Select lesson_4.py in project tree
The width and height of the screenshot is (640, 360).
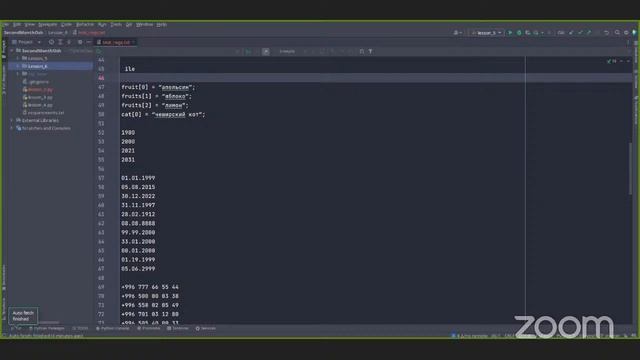click(x=40, y=105)
